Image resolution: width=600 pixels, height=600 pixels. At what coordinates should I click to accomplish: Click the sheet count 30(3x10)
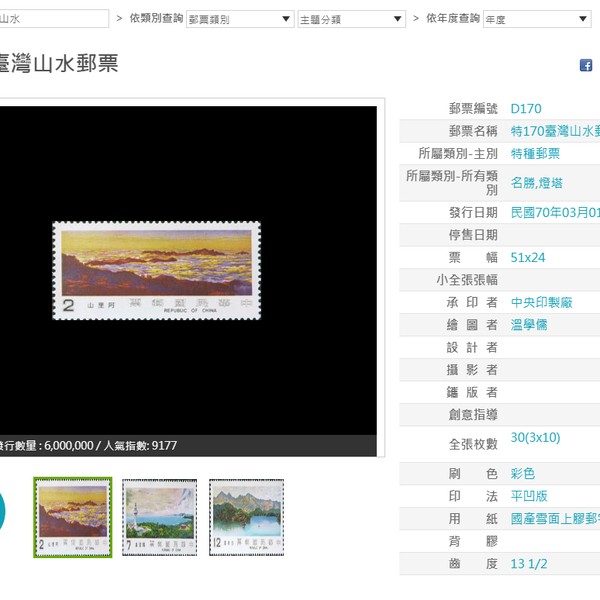tap(535, 437)
